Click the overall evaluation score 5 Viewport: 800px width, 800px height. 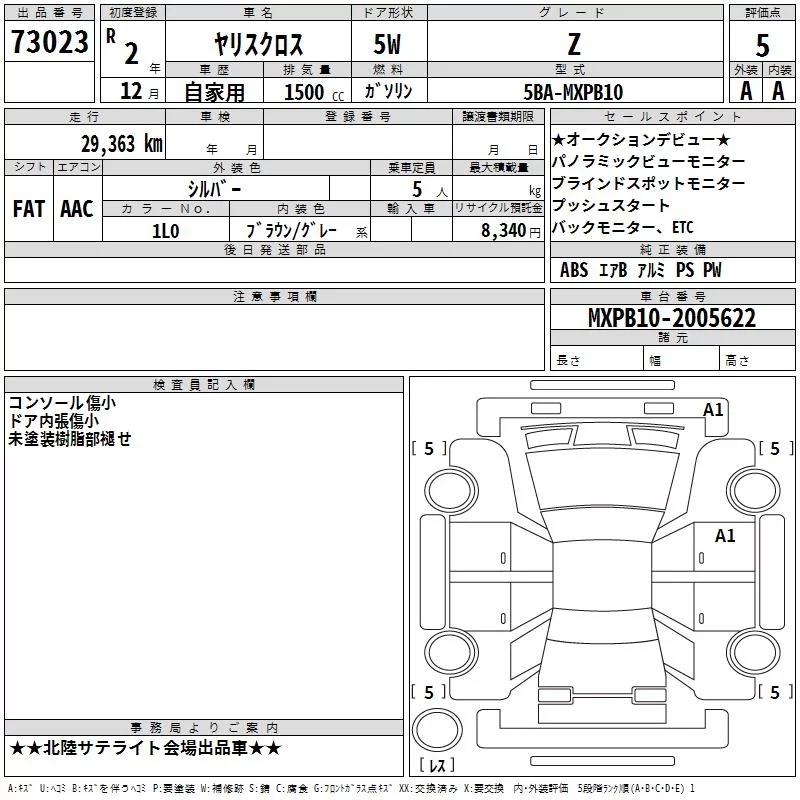tap(762, 44)
